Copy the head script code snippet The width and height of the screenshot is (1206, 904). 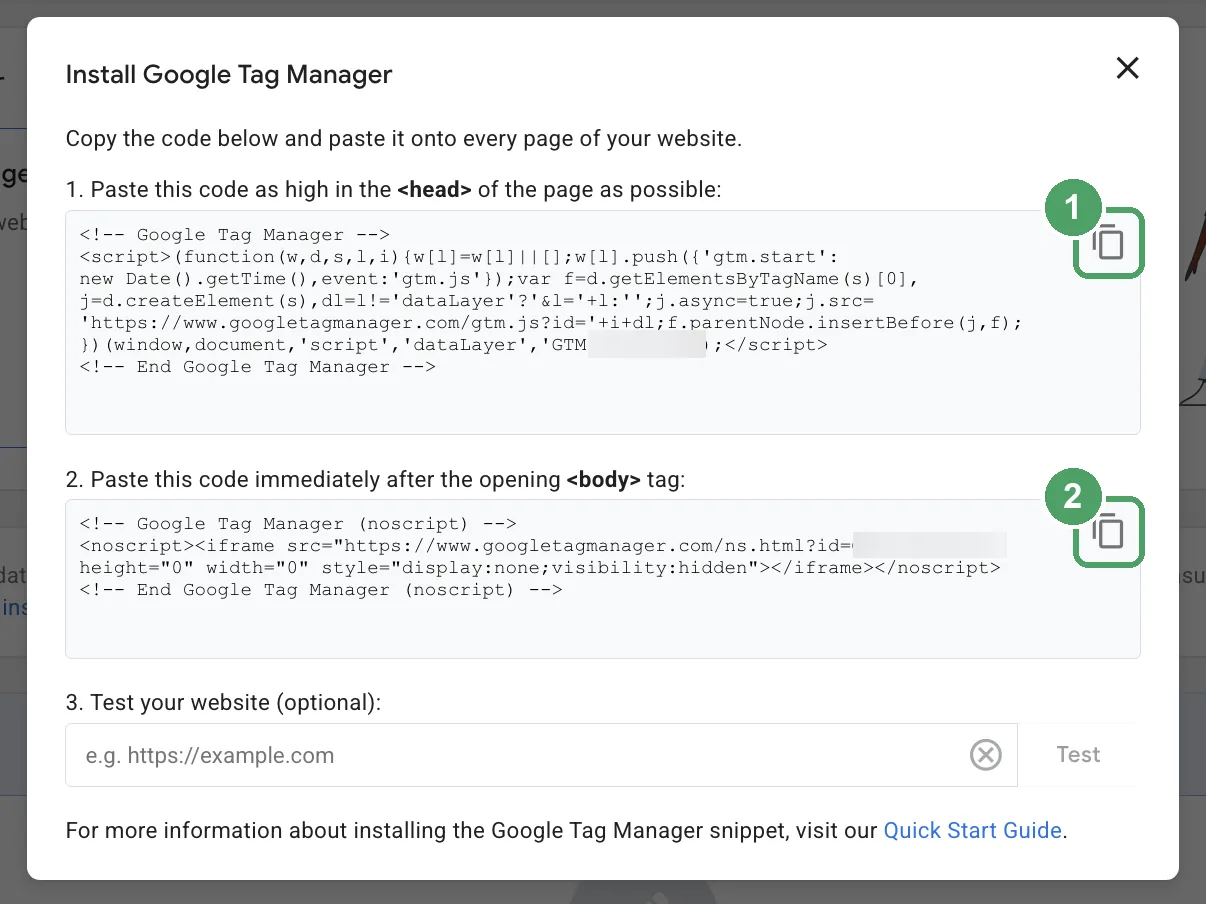click(1108, 243)
